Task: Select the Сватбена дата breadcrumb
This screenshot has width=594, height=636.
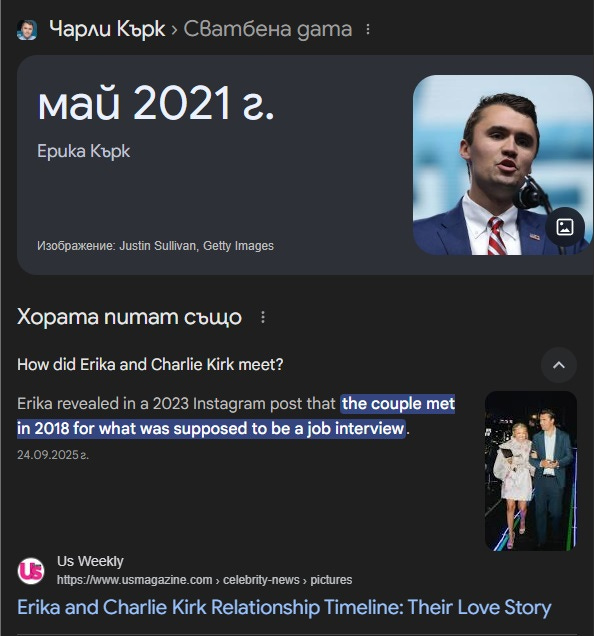Action: tap(268, 29)
